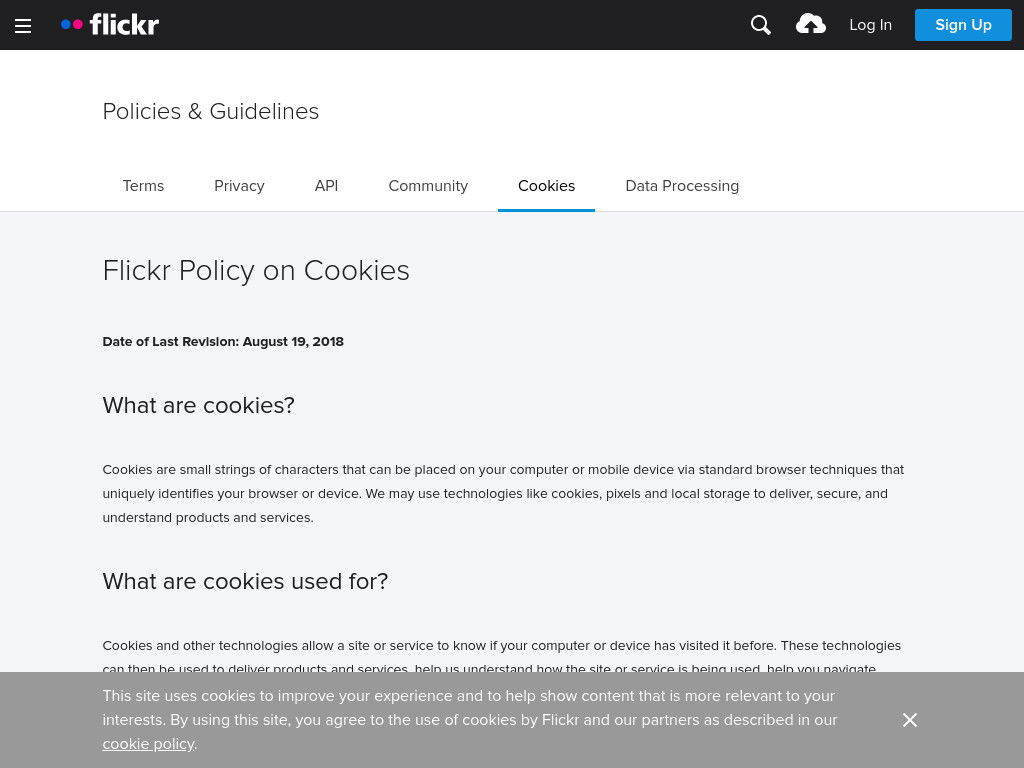Dismiss the cookie banner with X
The height and width of the screenshot is (768, 1024).
pos(910,720)
